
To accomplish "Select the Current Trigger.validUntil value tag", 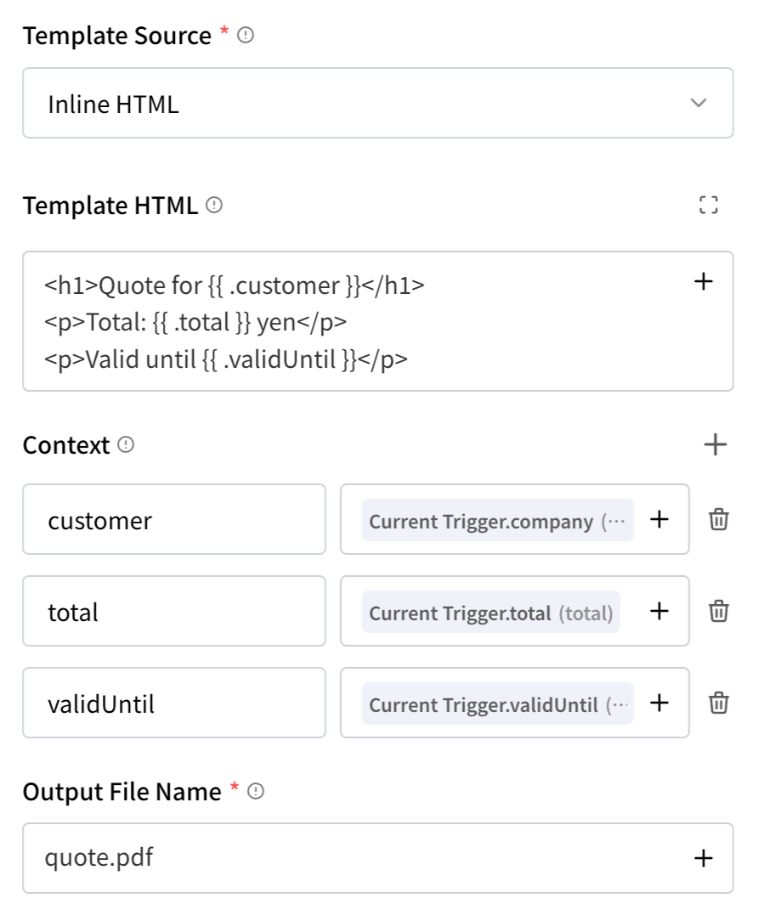I will coord(497,703).
